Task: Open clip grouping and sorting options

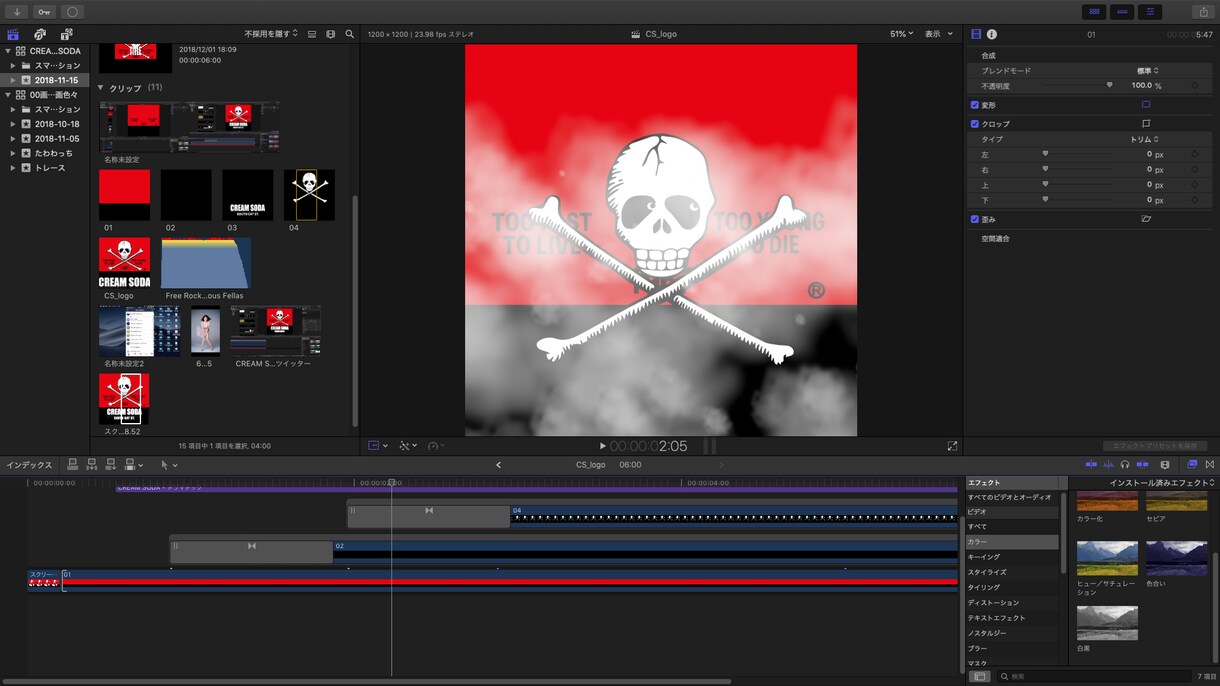Action: [x=330, y=34]
